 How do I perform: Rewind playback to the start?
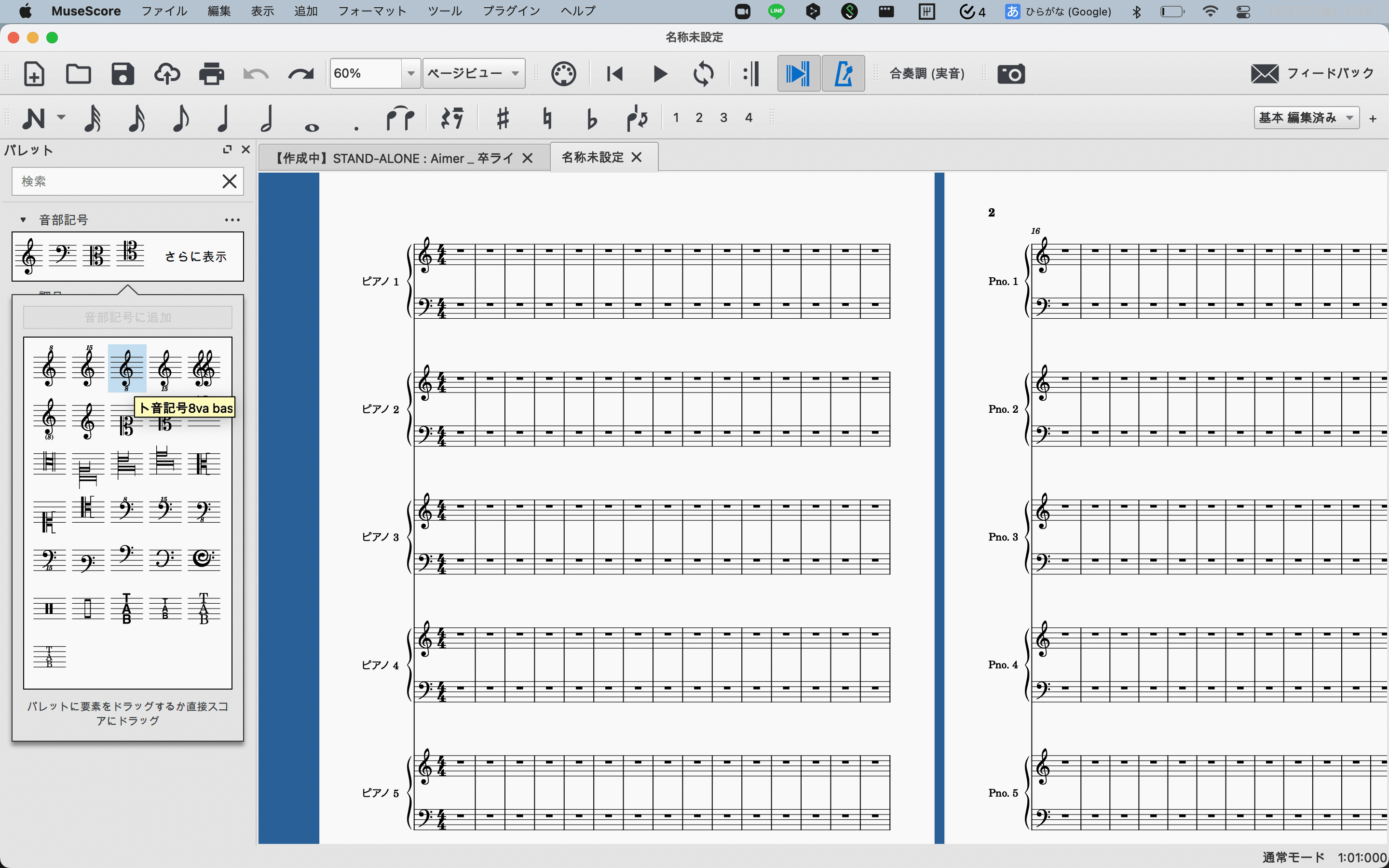point(615,74)
